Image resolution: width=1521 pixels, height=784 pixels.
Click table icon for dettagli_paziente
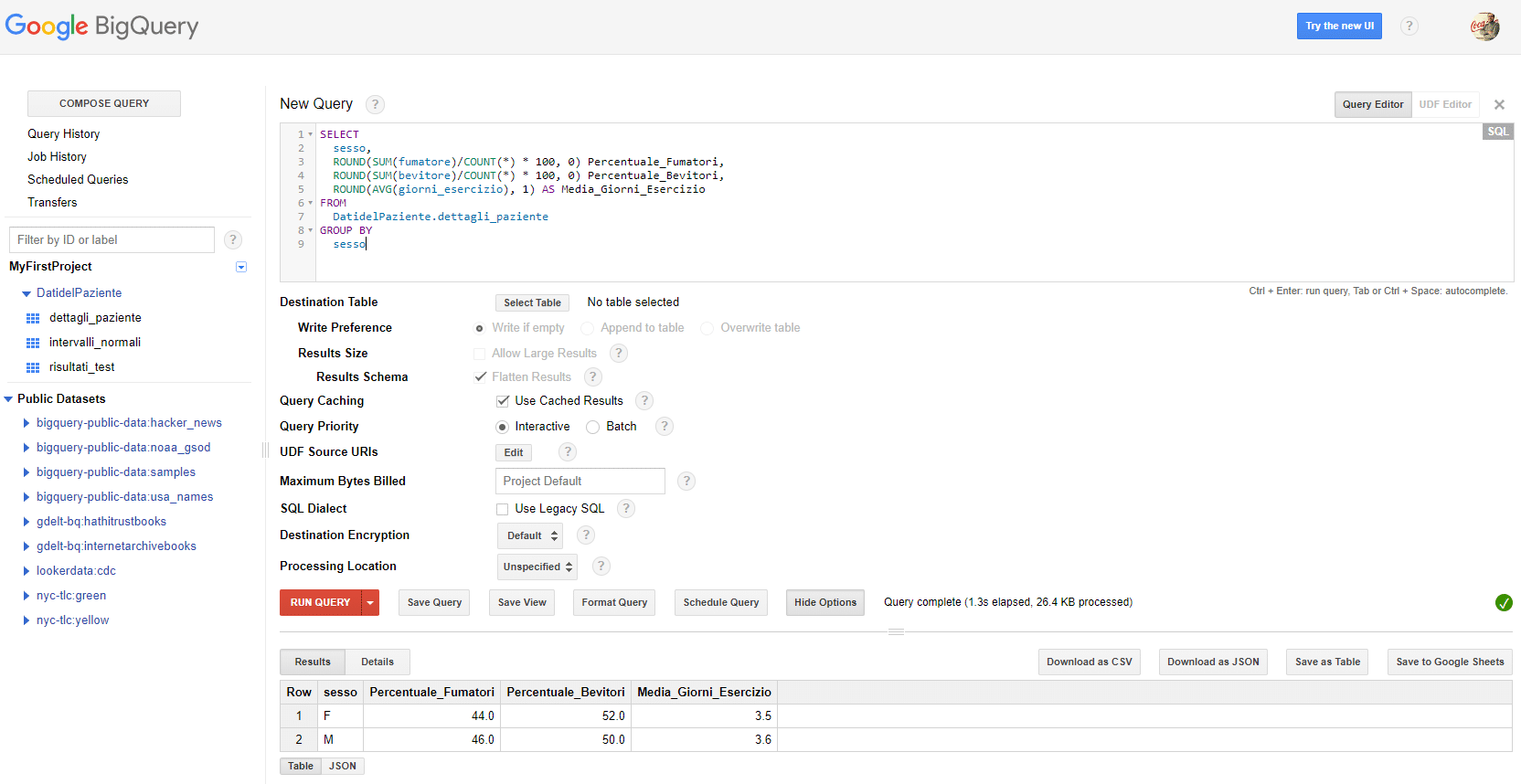(33, 318)
